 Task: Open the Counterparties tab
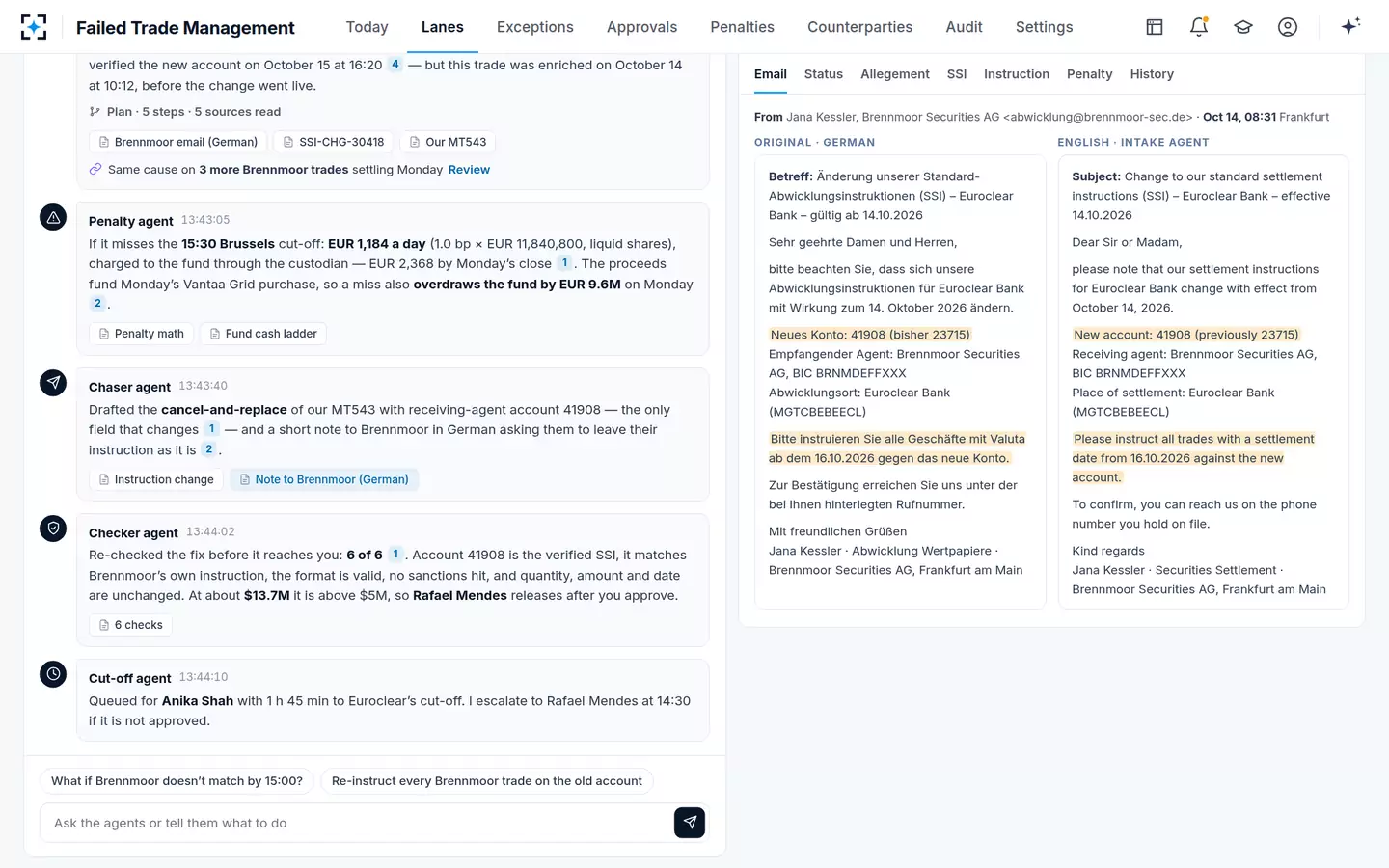pyautogui.click(x=860, y=27)
